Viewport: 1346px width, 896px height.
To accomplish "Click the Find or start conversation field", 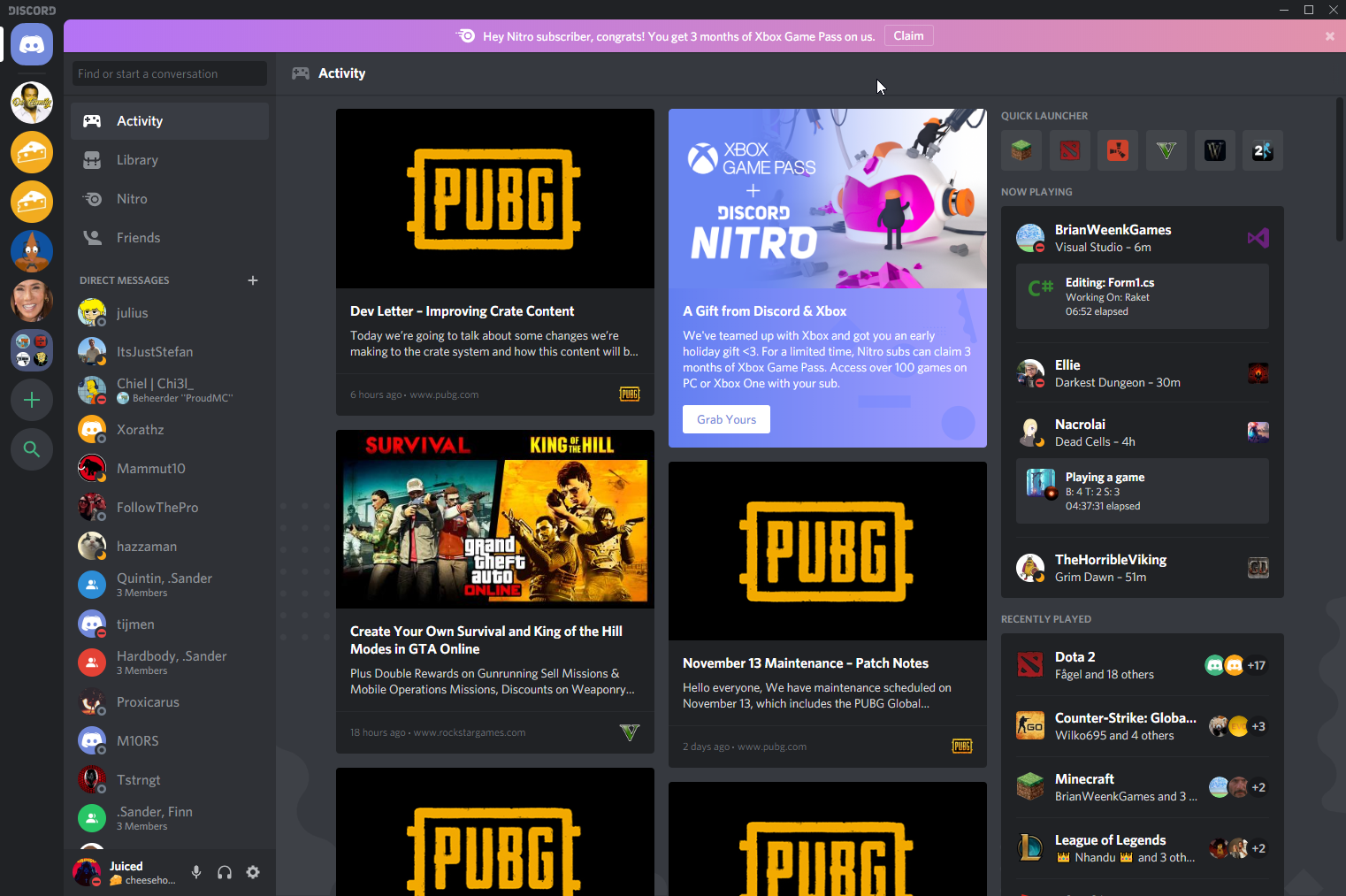I will [x=169, y=73].
